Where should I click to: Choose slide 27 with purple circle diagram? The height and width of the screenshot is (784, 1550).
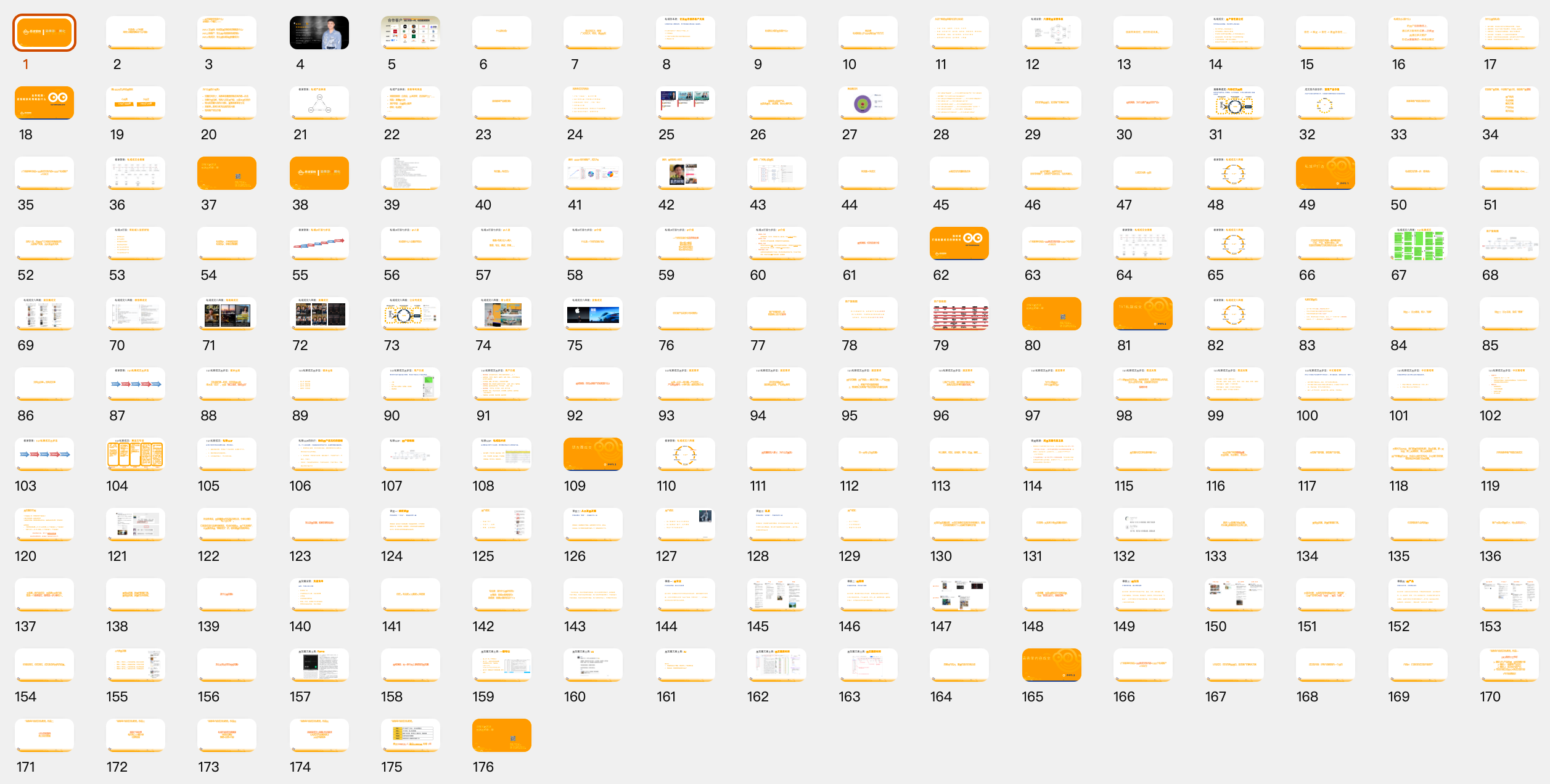(x=867, y=102)
